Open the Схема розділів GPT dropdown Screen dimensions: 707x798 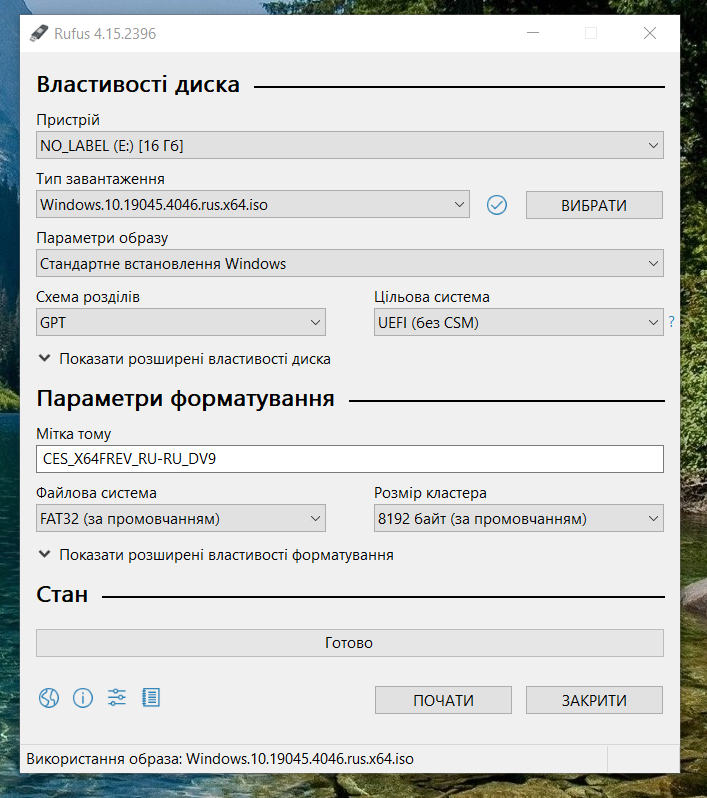click(181, 322)
